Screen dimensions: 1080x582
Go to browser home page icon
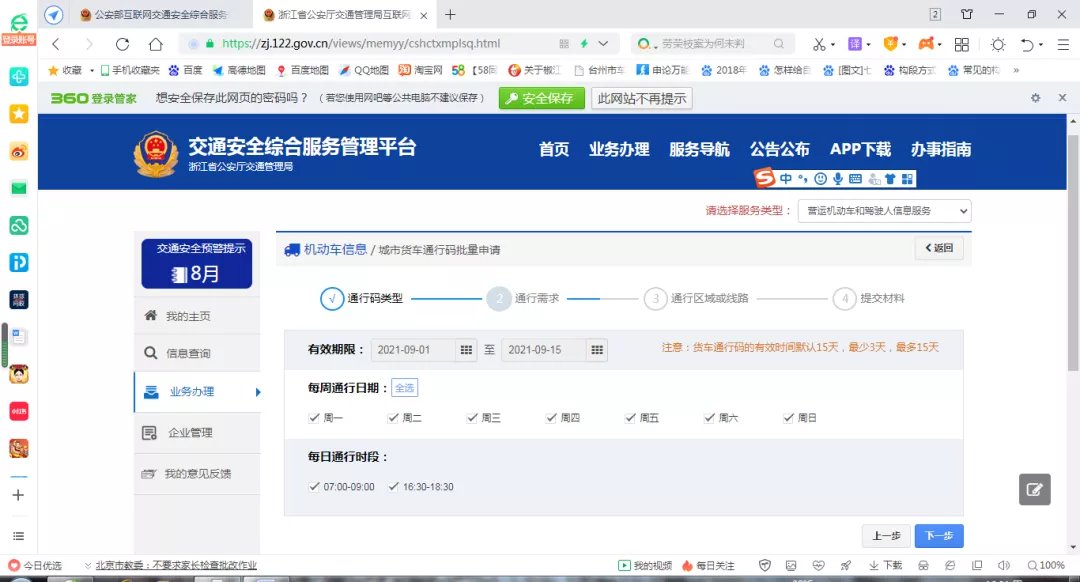155,44
